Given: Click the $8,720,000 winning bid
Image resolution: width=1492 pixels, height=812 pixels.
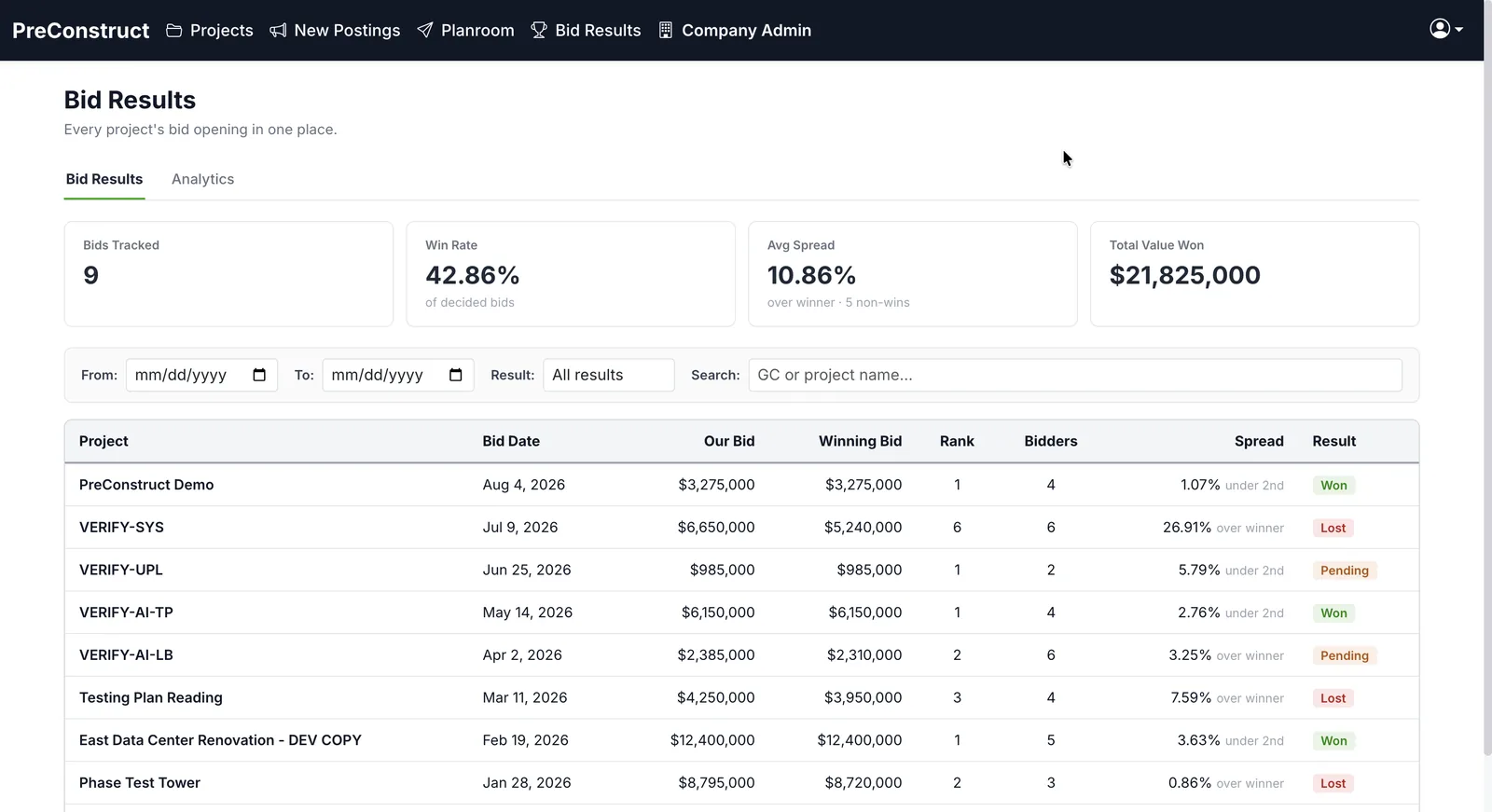Looking at the screenshot, I should [x=863, y=783].
